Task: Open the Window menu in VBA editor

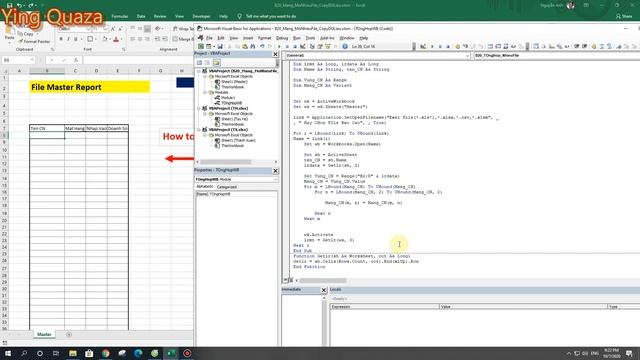Action: point(347,38)
